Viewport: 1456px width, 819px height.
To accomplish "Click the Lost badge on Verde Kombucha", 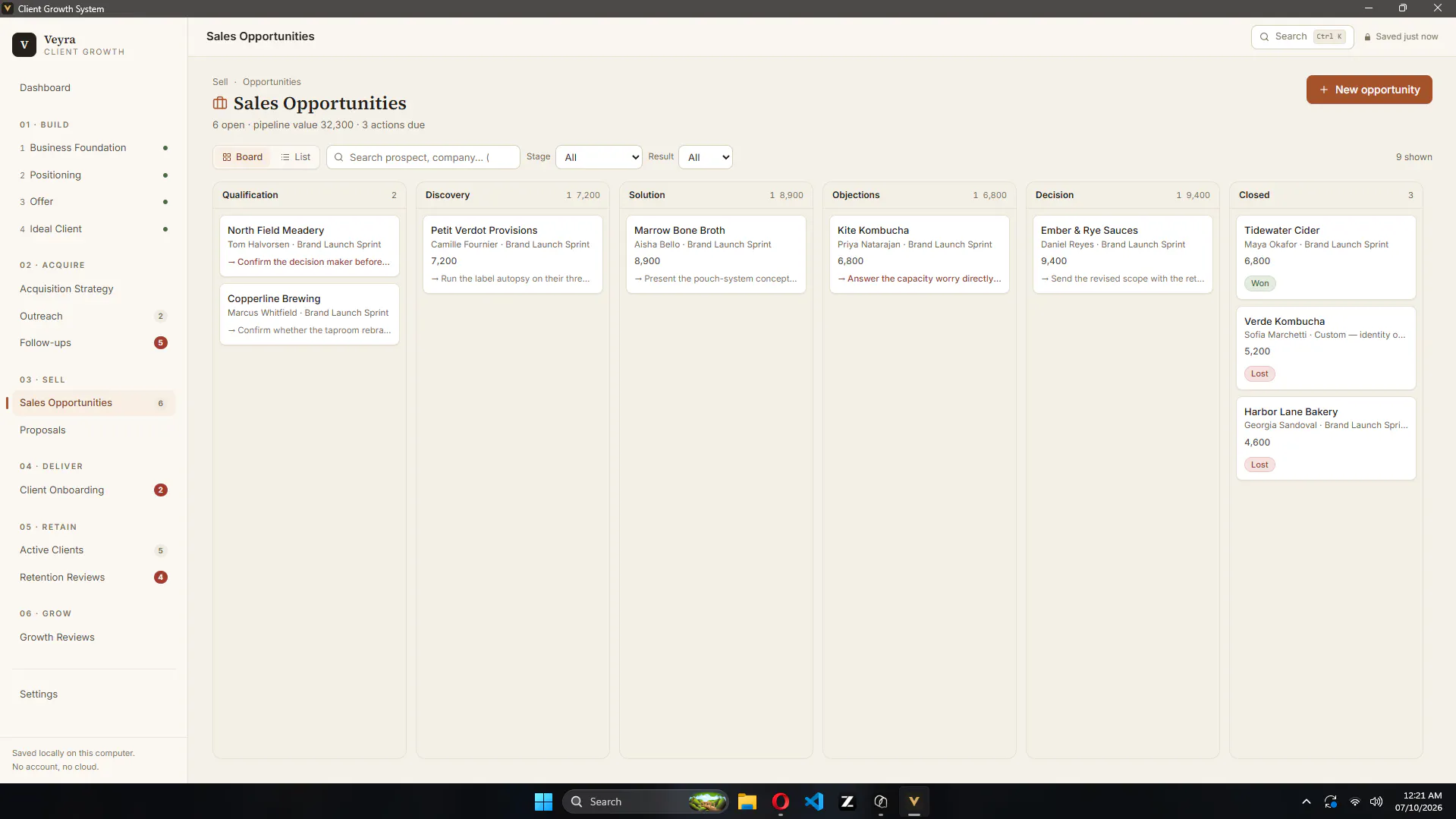I will tap(1259, 374).
